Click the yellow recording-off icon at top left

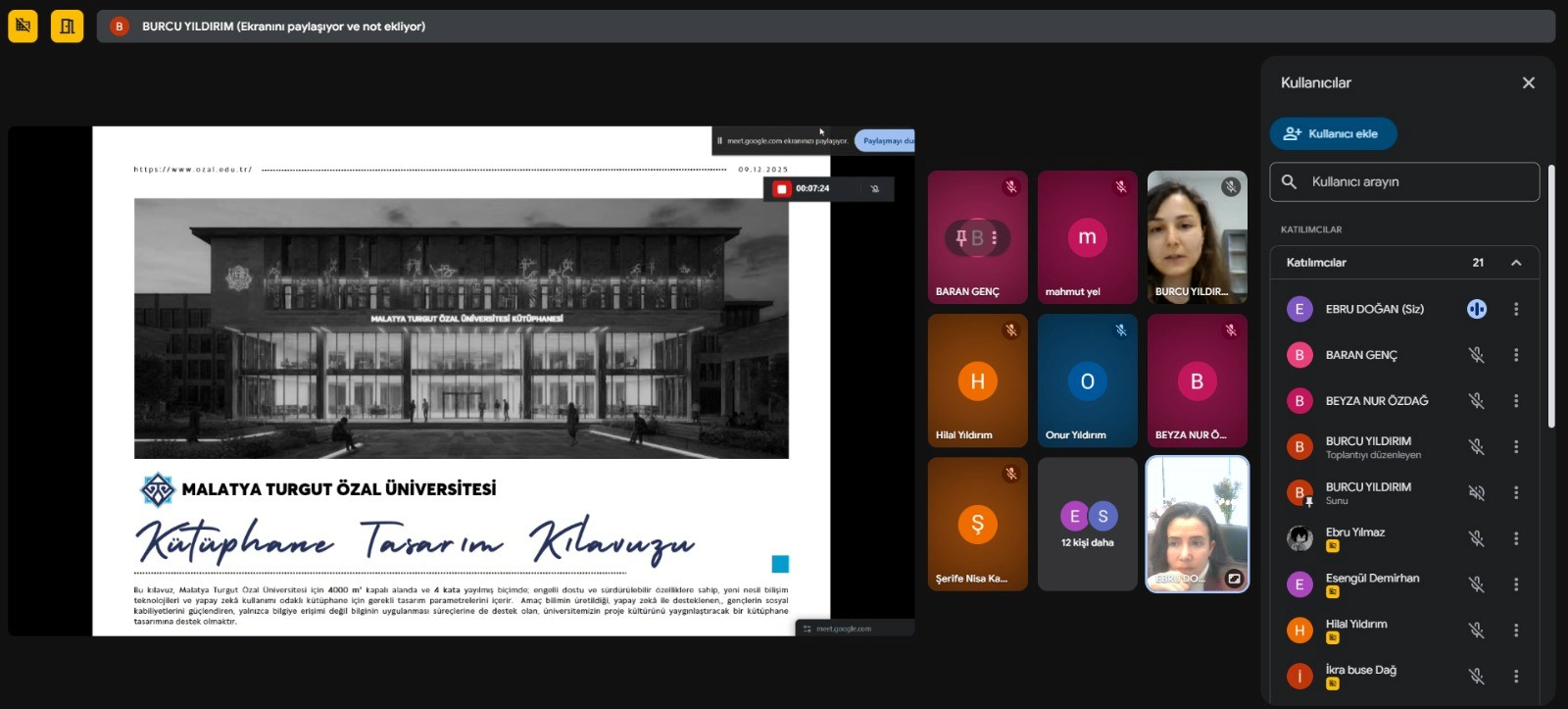[23, 26]
